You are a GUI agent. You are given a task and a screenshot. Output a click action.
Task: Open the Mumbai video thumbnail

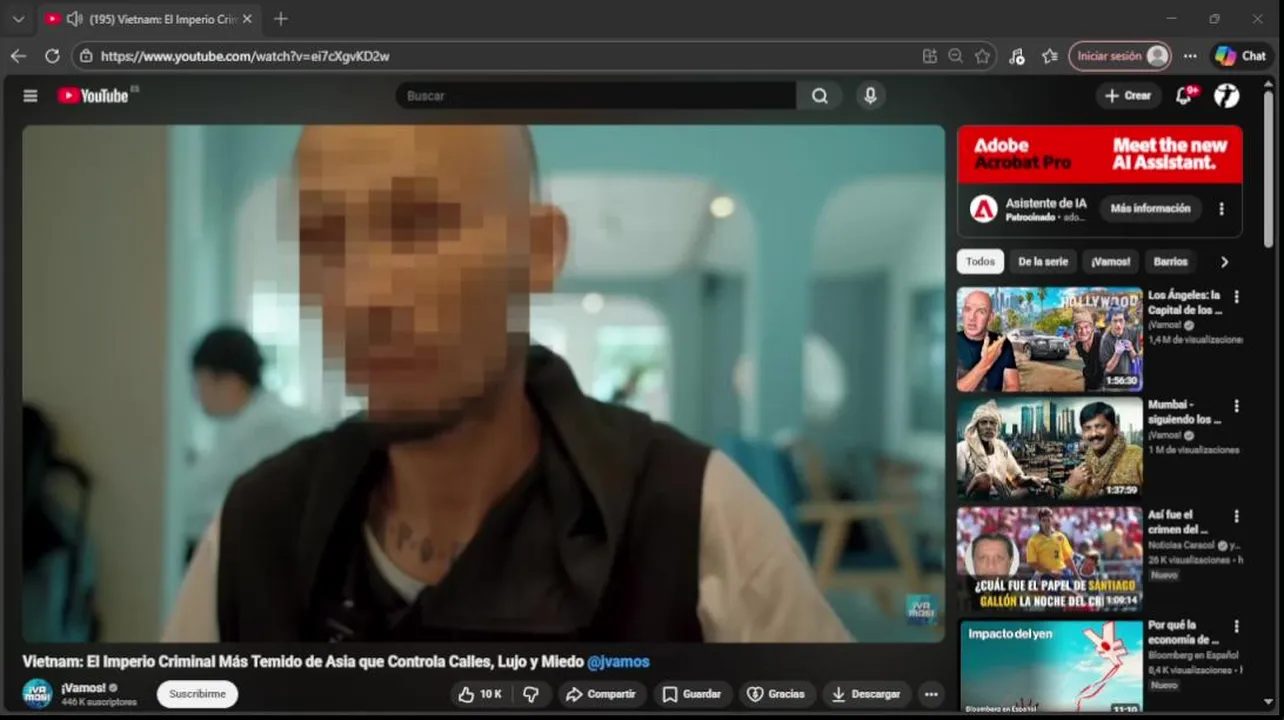point(1050,449)
